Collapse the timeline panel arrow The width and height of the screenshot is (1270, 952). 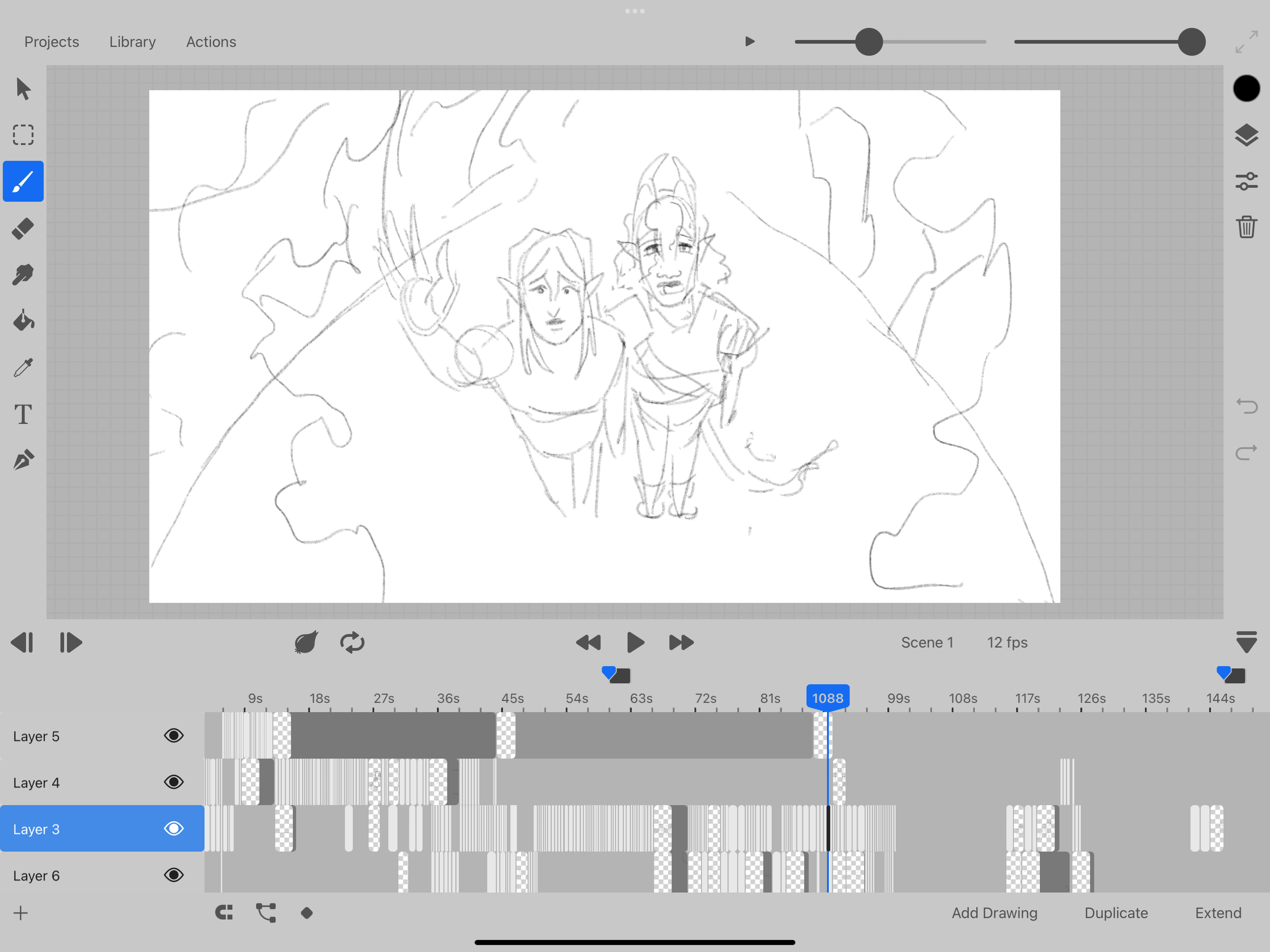[1246, 642]
